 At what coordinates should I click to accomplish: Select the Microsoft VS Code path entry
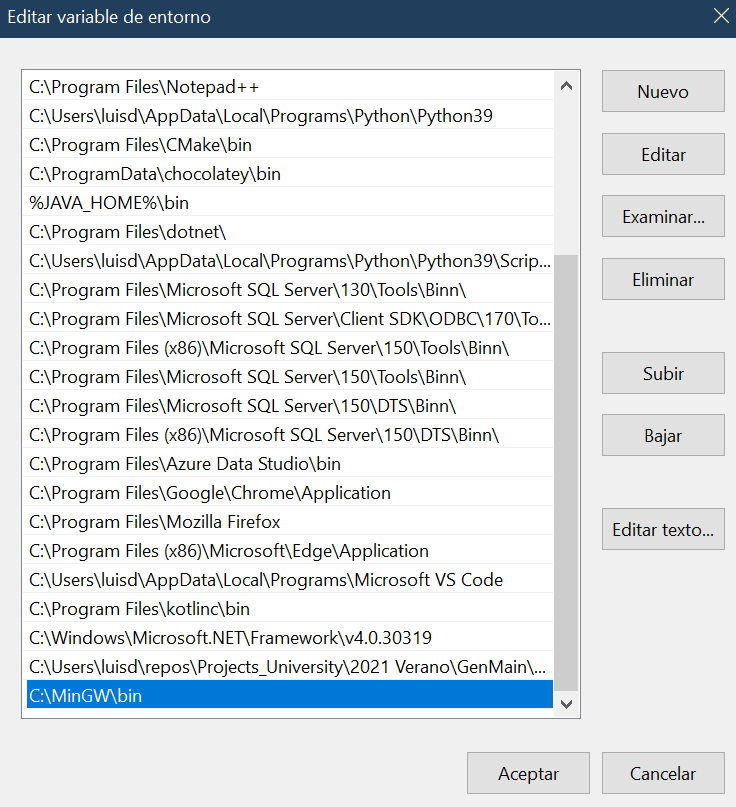click(290, 580)
